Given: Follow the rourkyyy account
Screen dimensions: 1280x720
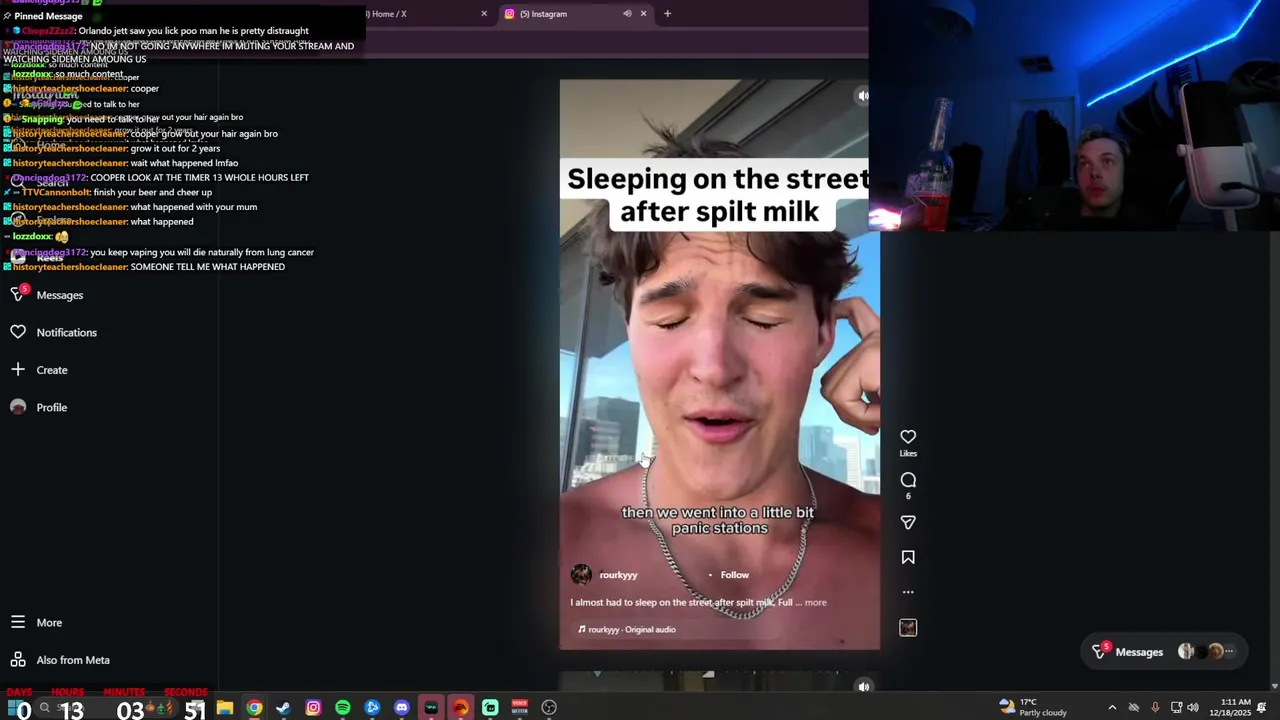Looking at the screenshot, I should pos(734,575).
